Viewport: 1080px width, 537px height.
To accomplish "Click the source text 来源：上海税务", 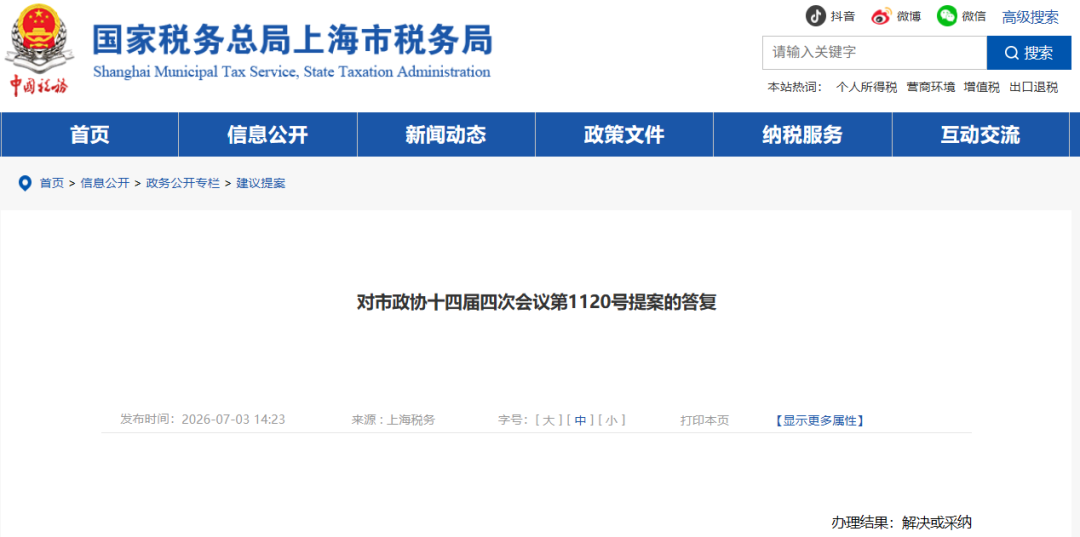I will click(x=393, y=420).
